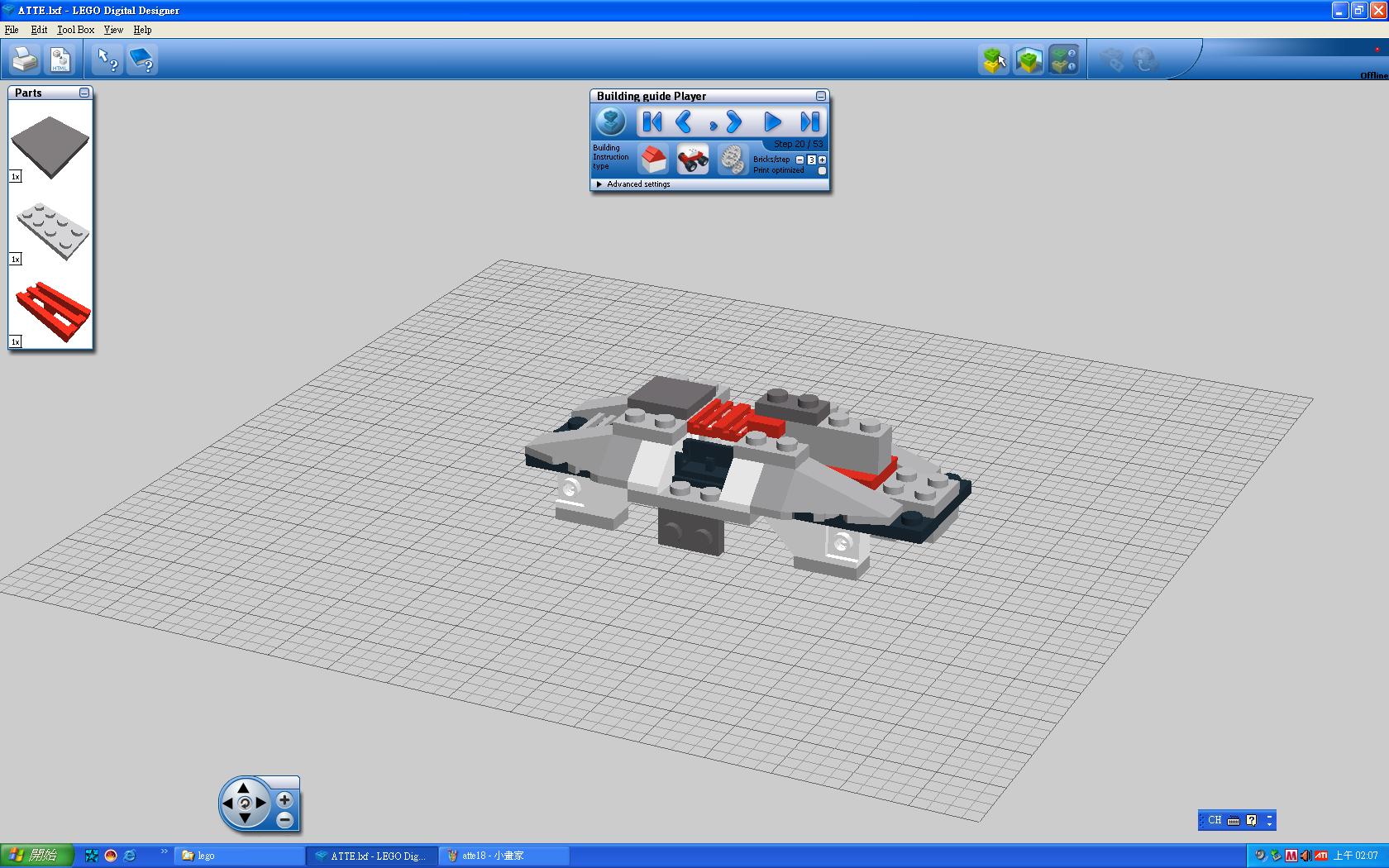
Task: Open the Tool Box menu
Action: pyautogui.click(x=75, y=30)
